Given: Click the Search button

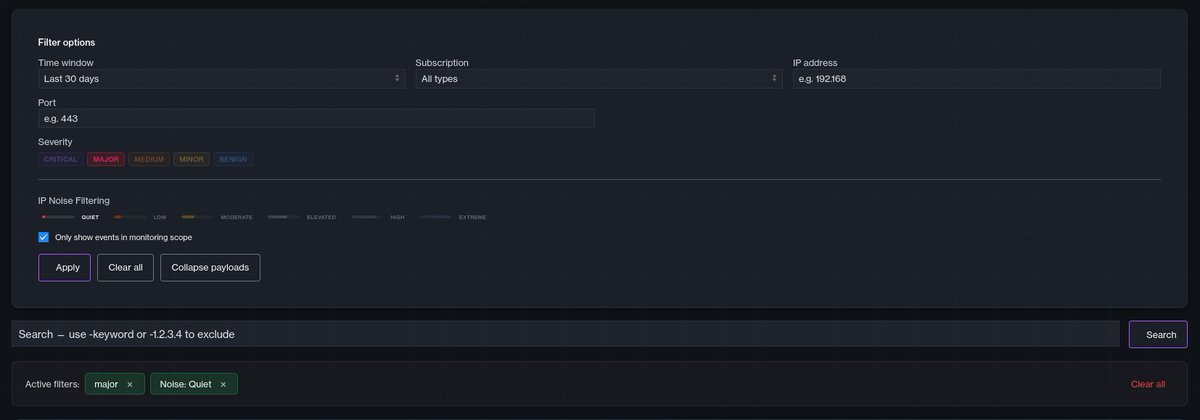Looking at the screenshot, I should pos(1158,334).
